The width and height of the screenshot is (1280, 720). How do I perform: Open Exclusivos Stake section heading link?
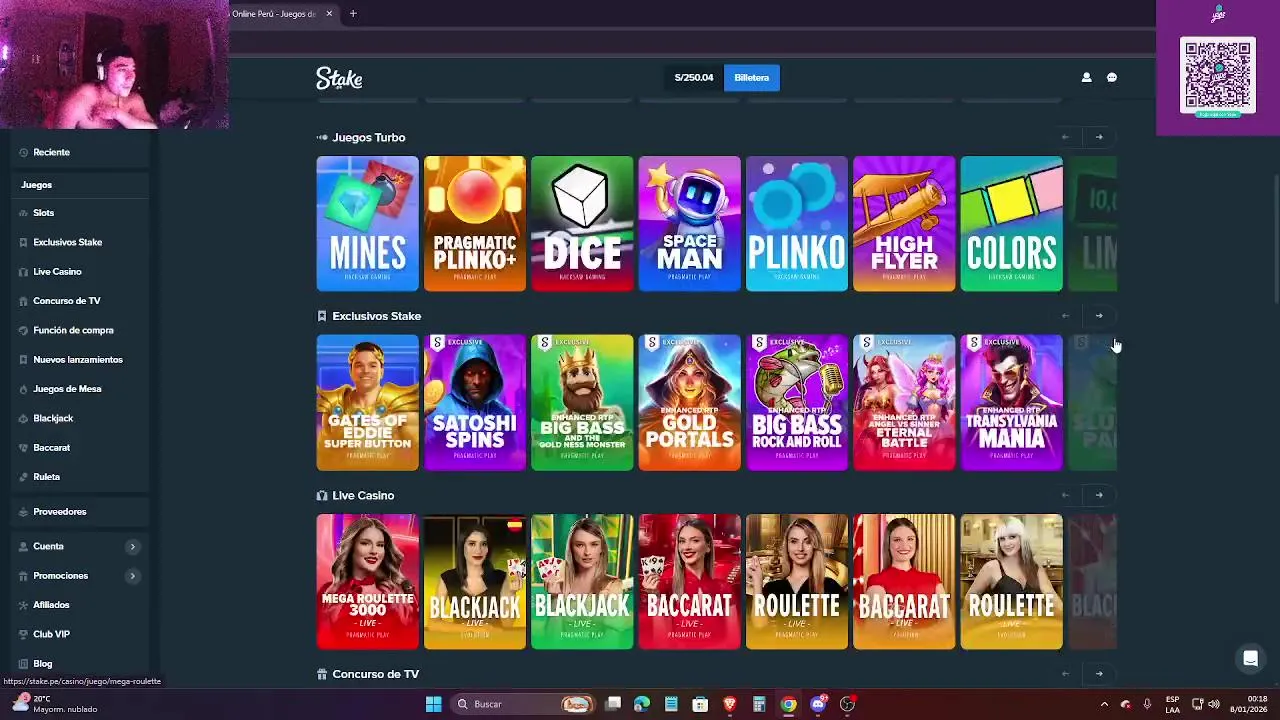[376, 316]
